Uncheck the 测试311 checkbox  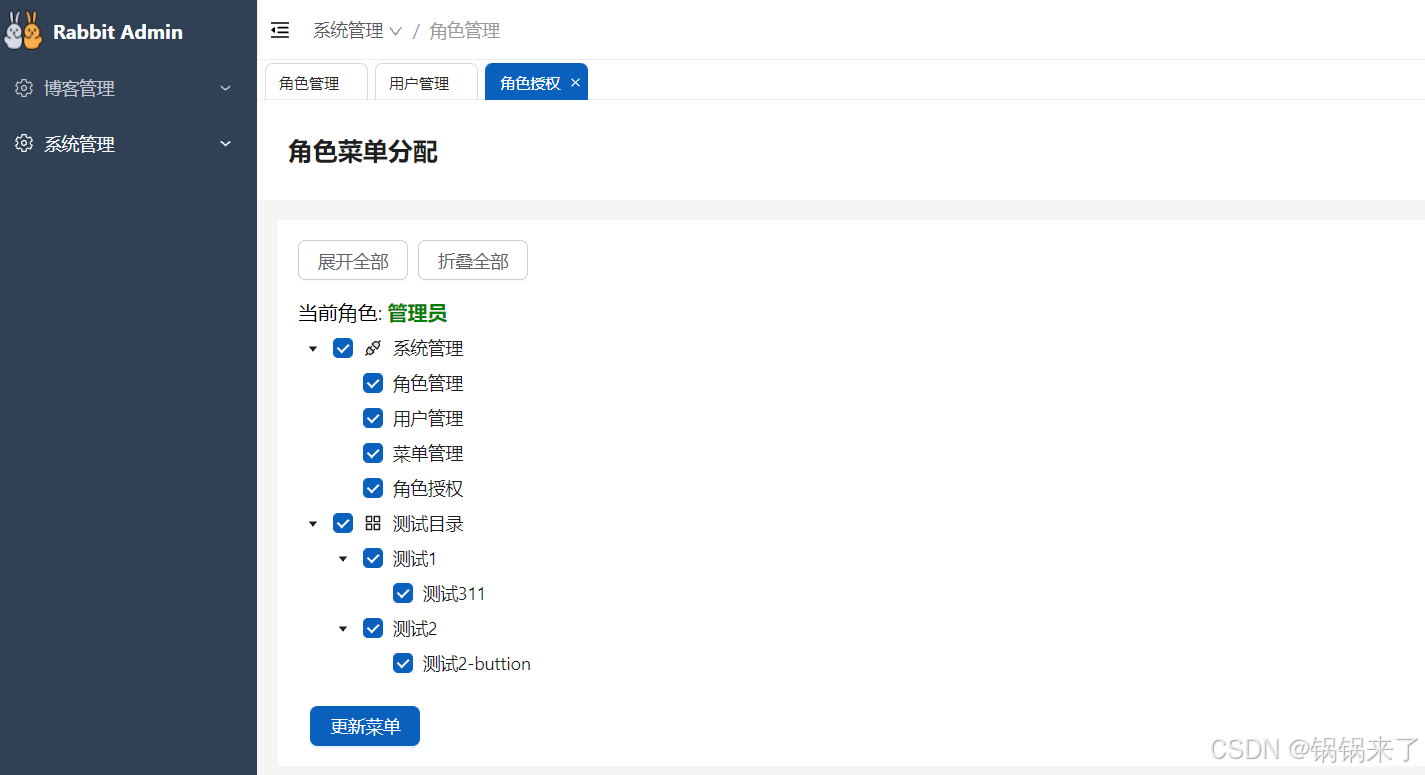pos(402,593)
